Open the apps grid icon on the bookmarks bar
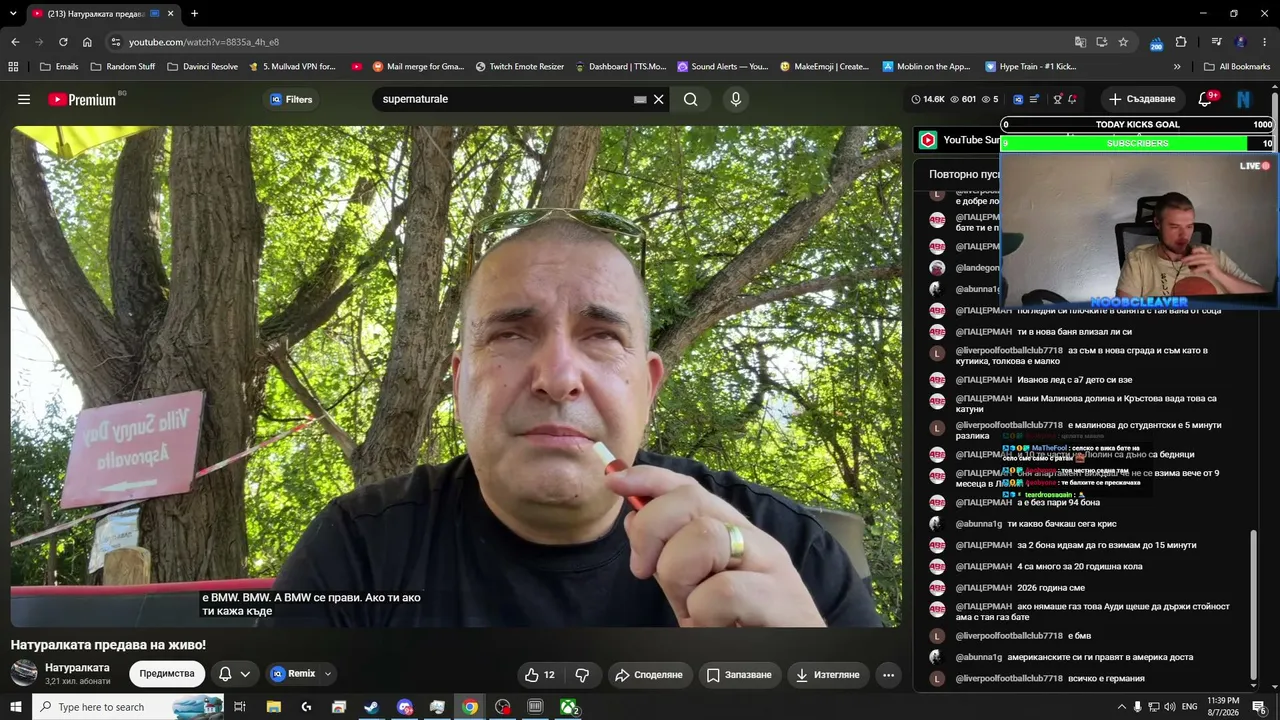This screenshot has width=1280, height=720. (x=13, y=67)
